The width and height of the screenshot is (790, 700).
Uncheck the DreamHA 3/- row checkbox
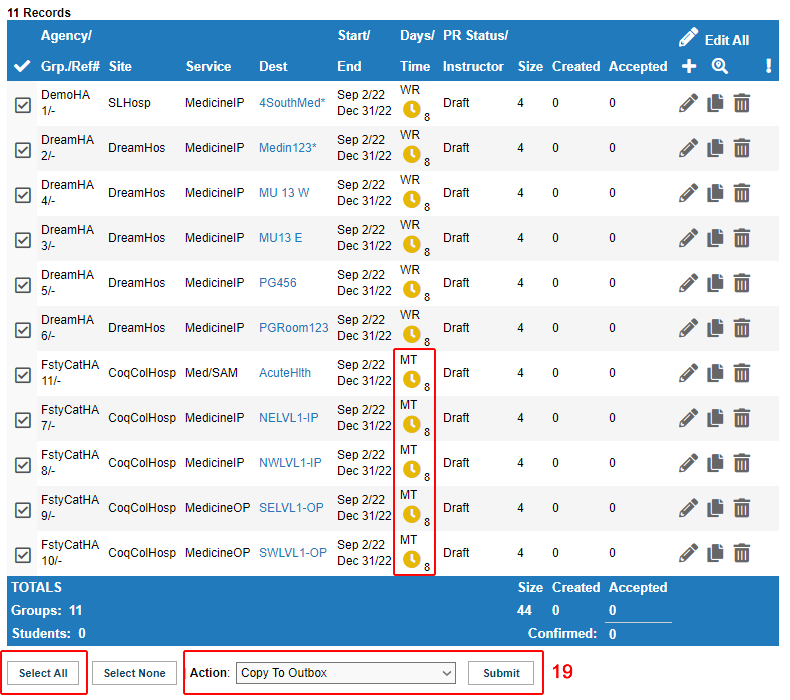point(23,240)
